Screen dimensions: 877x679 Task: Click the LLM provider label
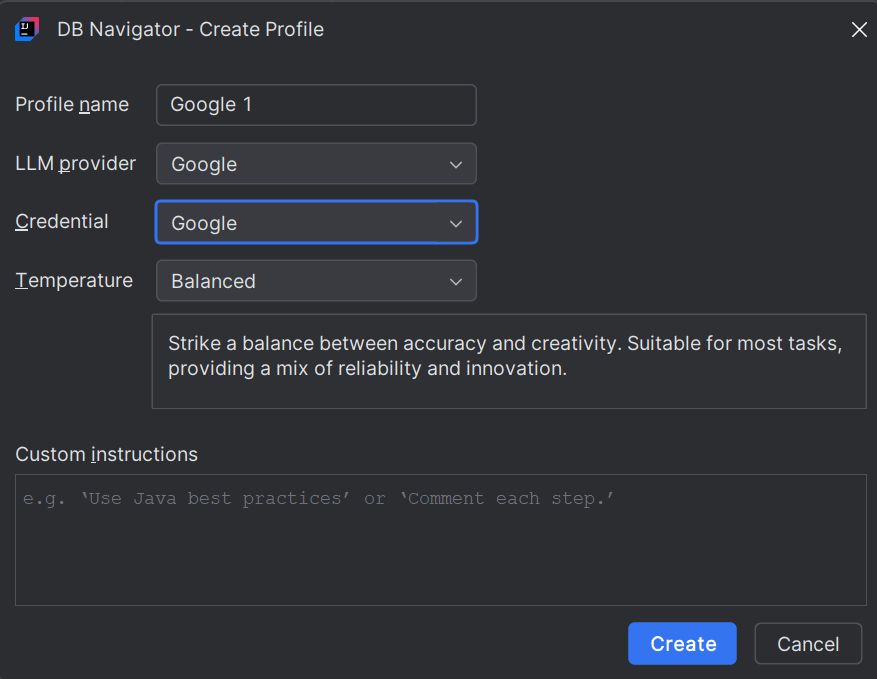pos(76,163)
